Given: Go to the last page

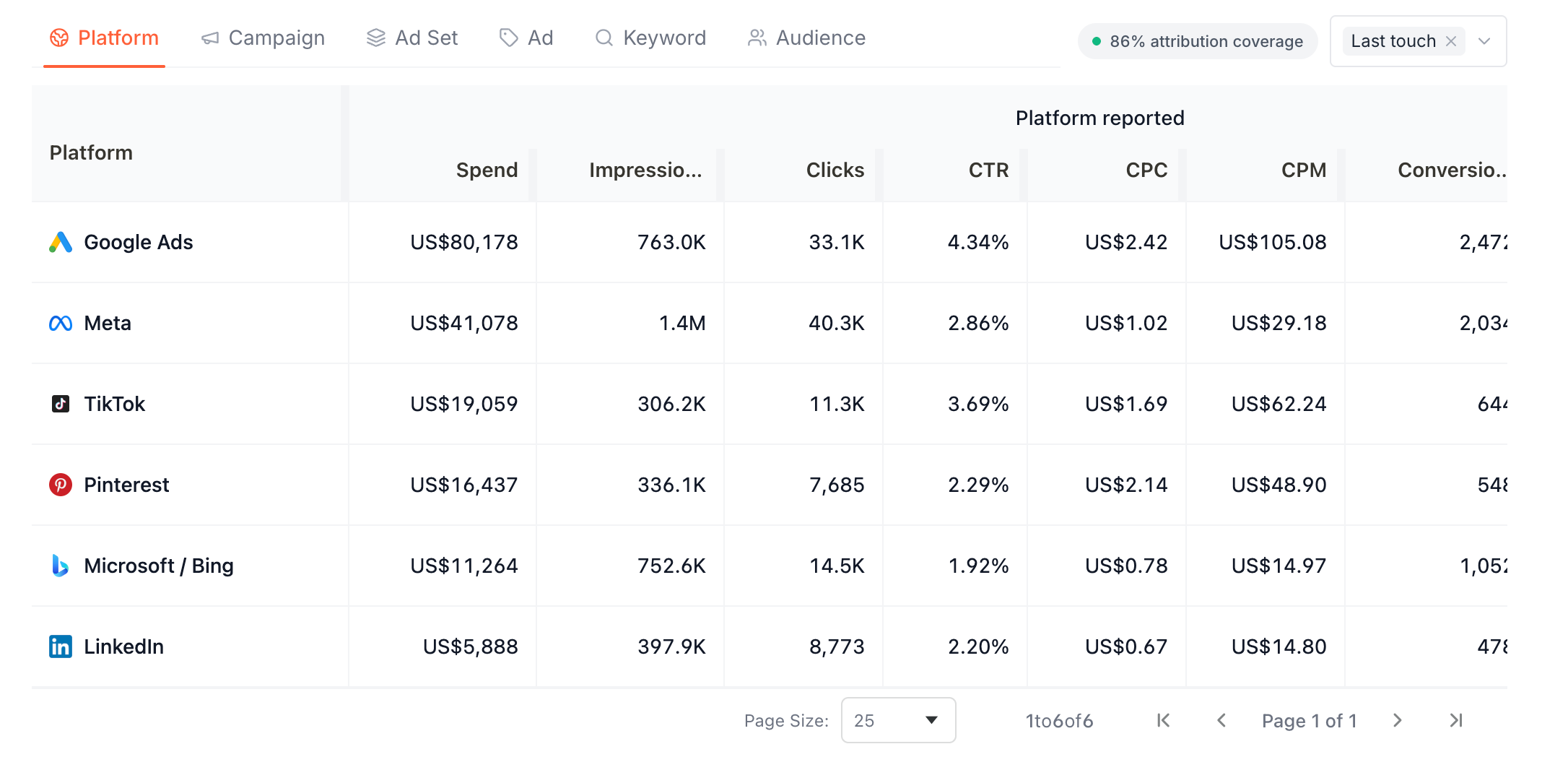Looking at the screenshot, I should [x=1456, y=720].
